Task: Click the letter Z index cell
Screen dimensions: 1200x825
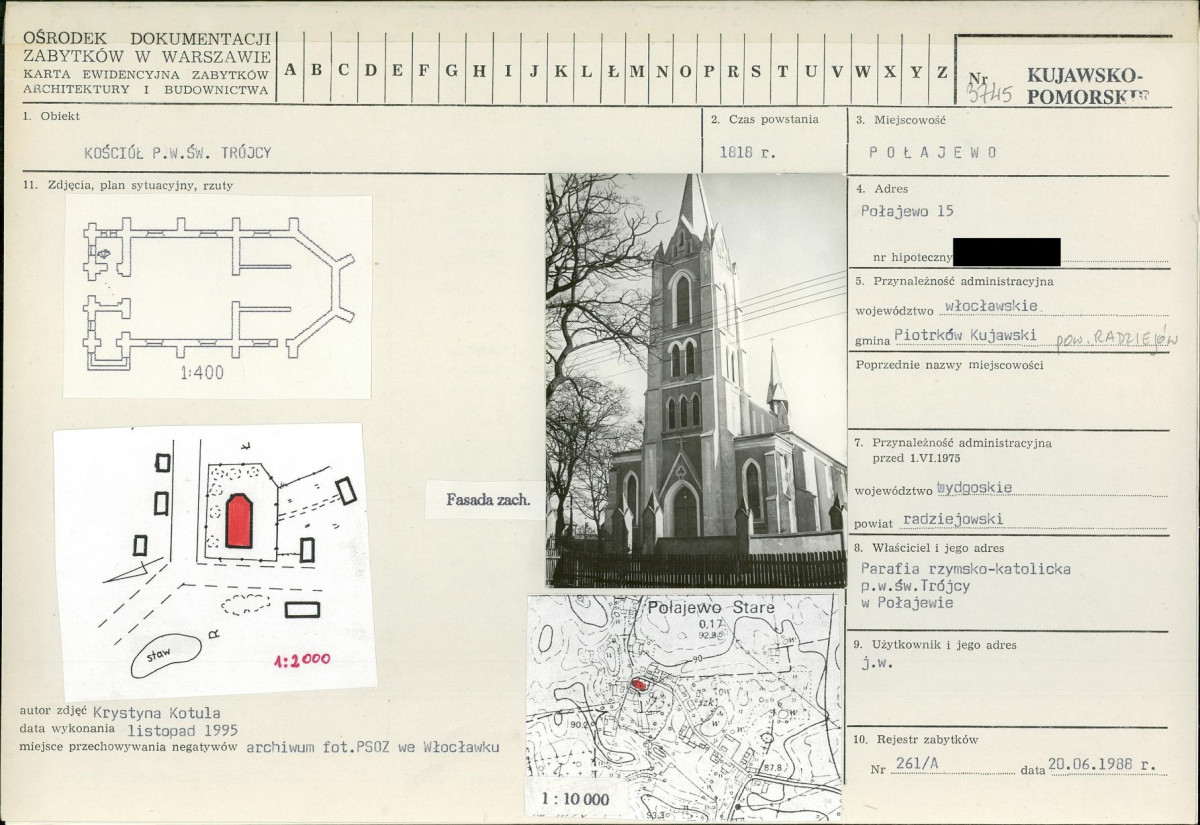Action: click(941, 70)
